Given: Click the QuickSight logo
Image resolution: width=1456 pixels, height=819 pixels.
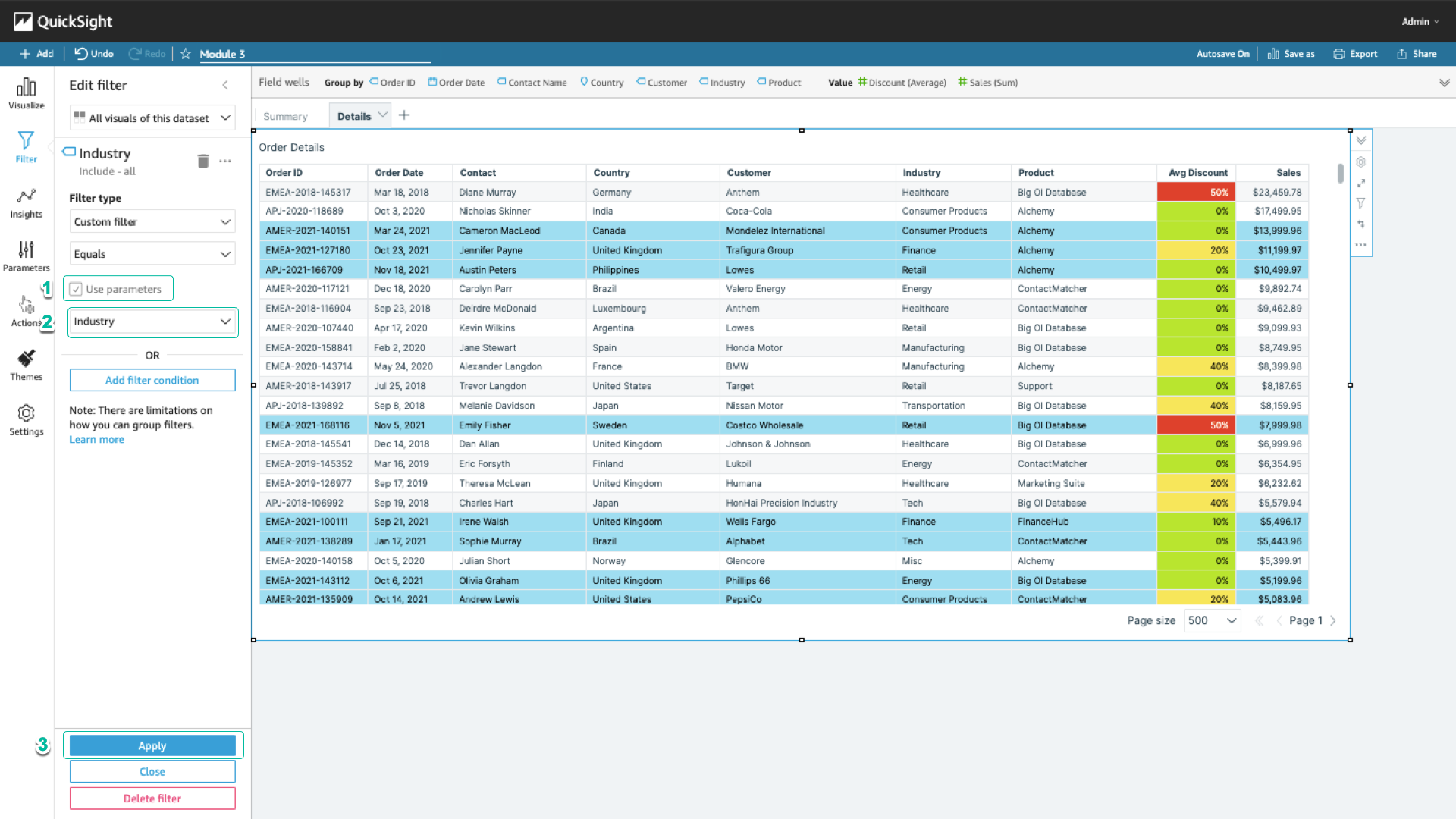Looking at the screenshot, I should pyautogui.click(x=63, y=21).
